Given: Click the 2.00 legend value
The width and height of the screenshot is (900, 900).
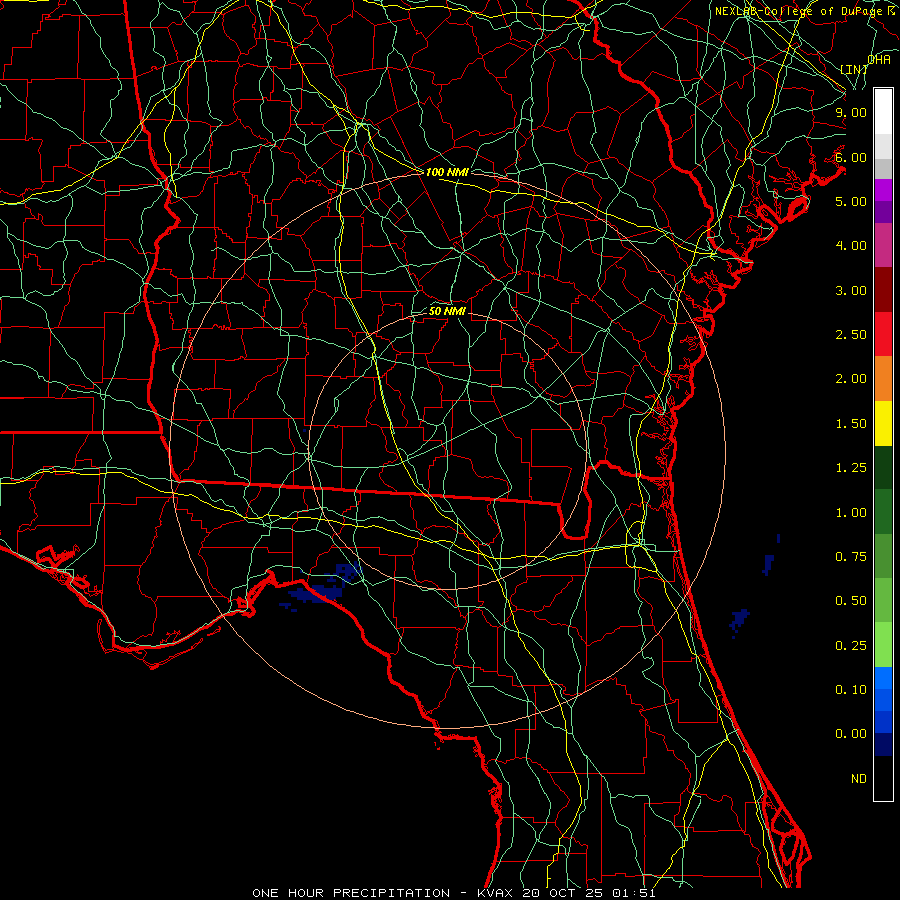Looking at the screenshot, I should tap(851, 379).
